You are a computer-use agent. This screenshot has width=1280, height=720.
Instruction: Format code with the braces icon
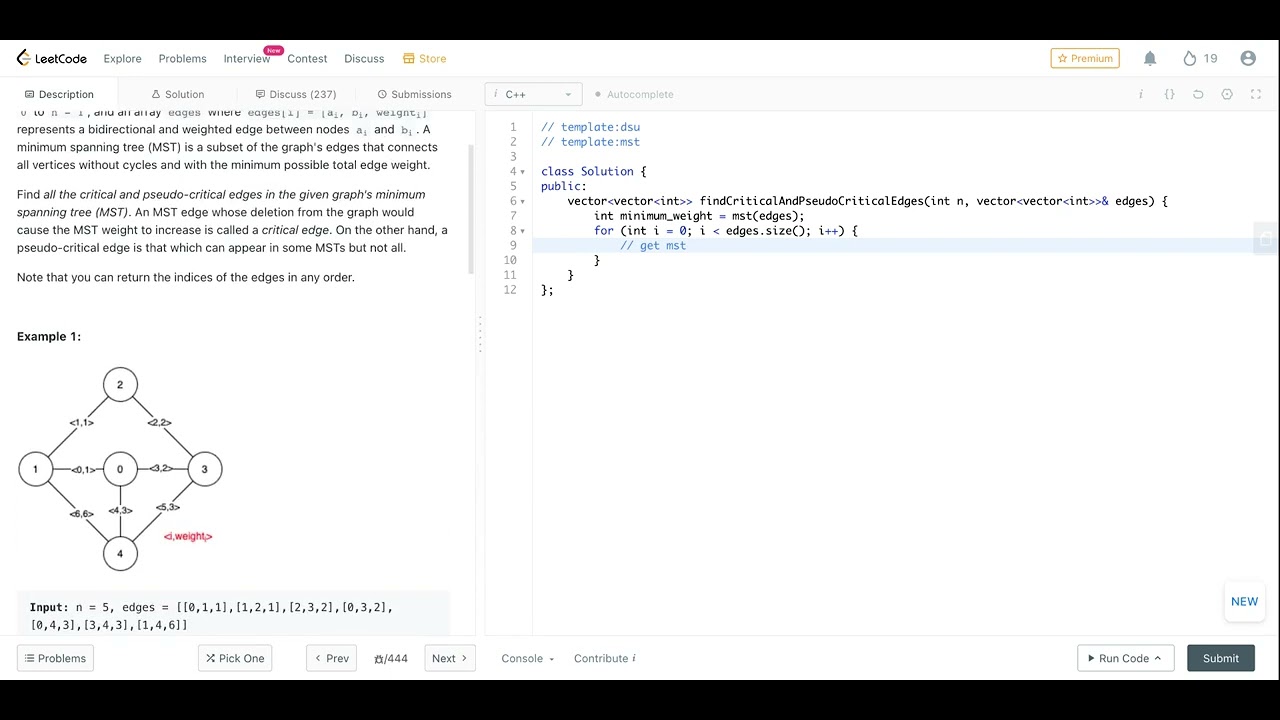point(1169,94)
